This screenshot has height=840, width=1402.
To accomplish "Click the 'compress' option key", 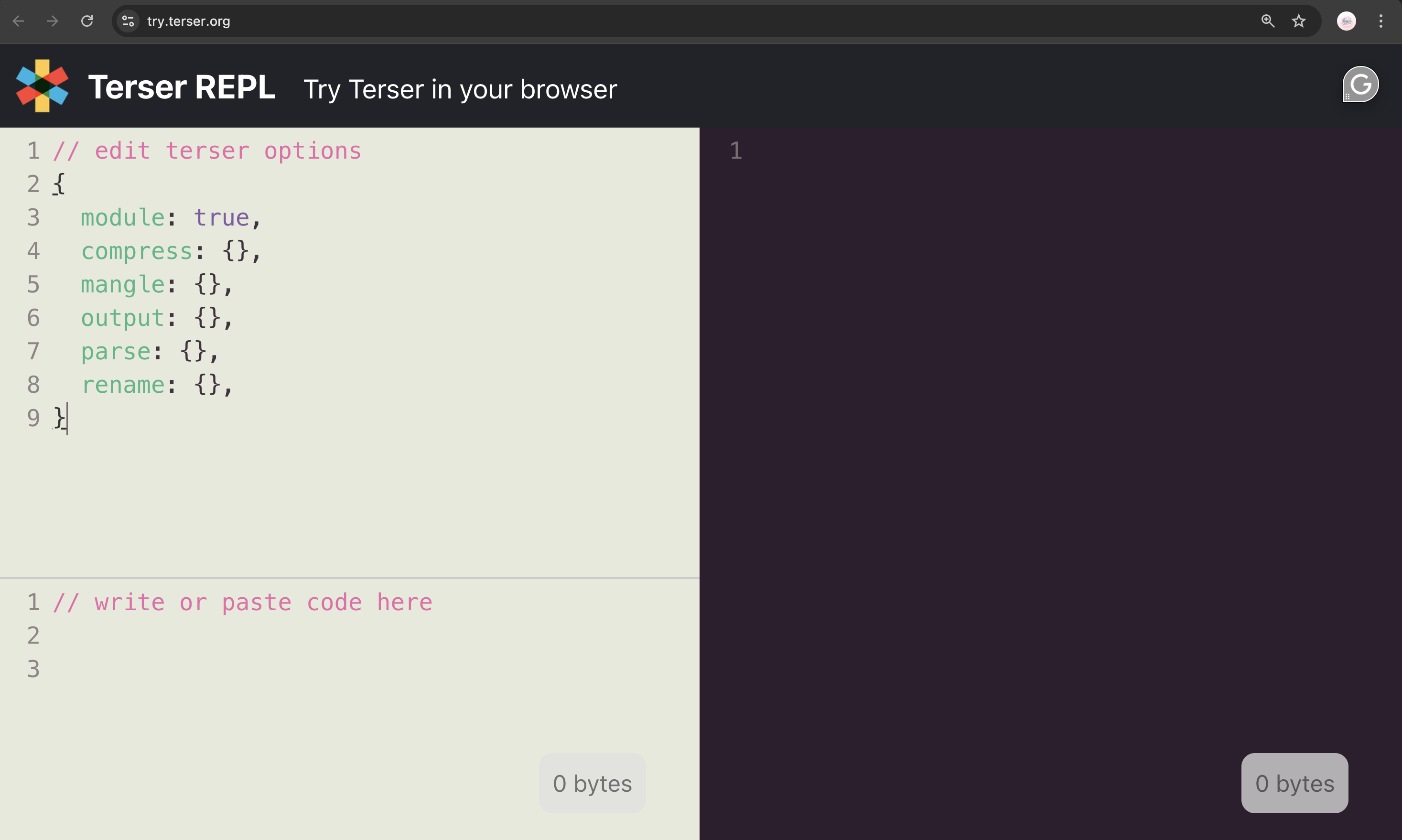I will point(136,251).
